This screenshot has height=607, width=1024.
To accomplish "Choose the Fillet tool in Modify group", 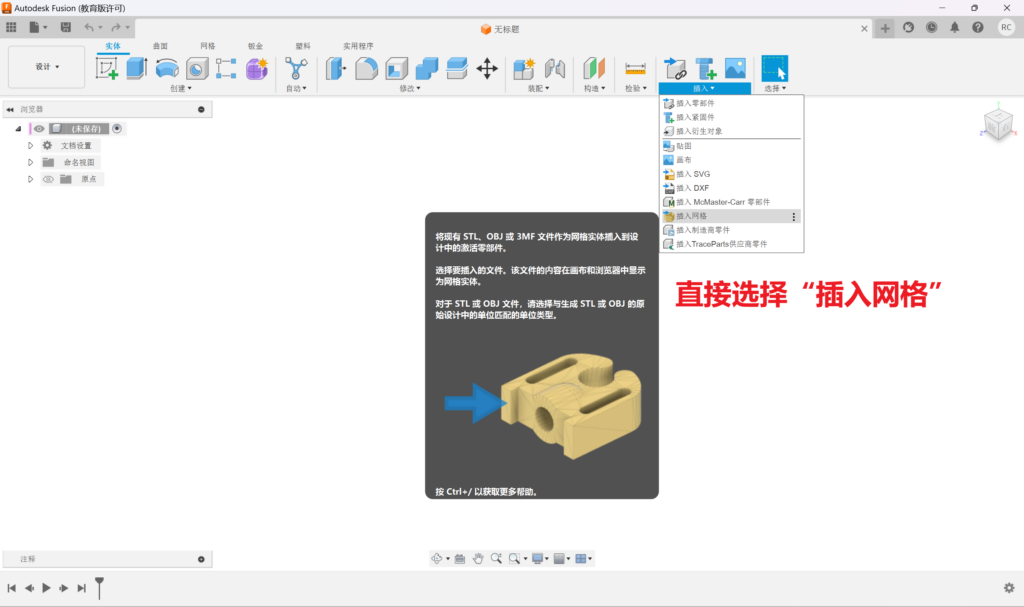I will [x=366, y=68].
